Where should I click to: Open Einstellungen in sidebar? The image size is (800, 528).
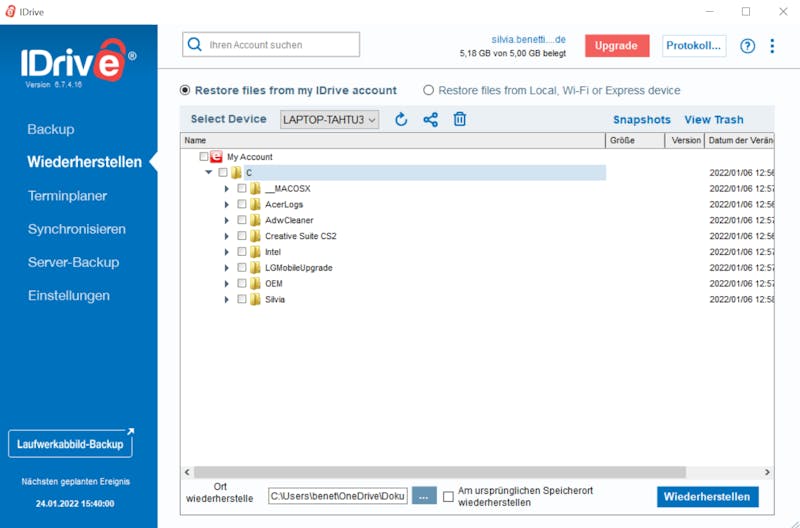point(69,295)
